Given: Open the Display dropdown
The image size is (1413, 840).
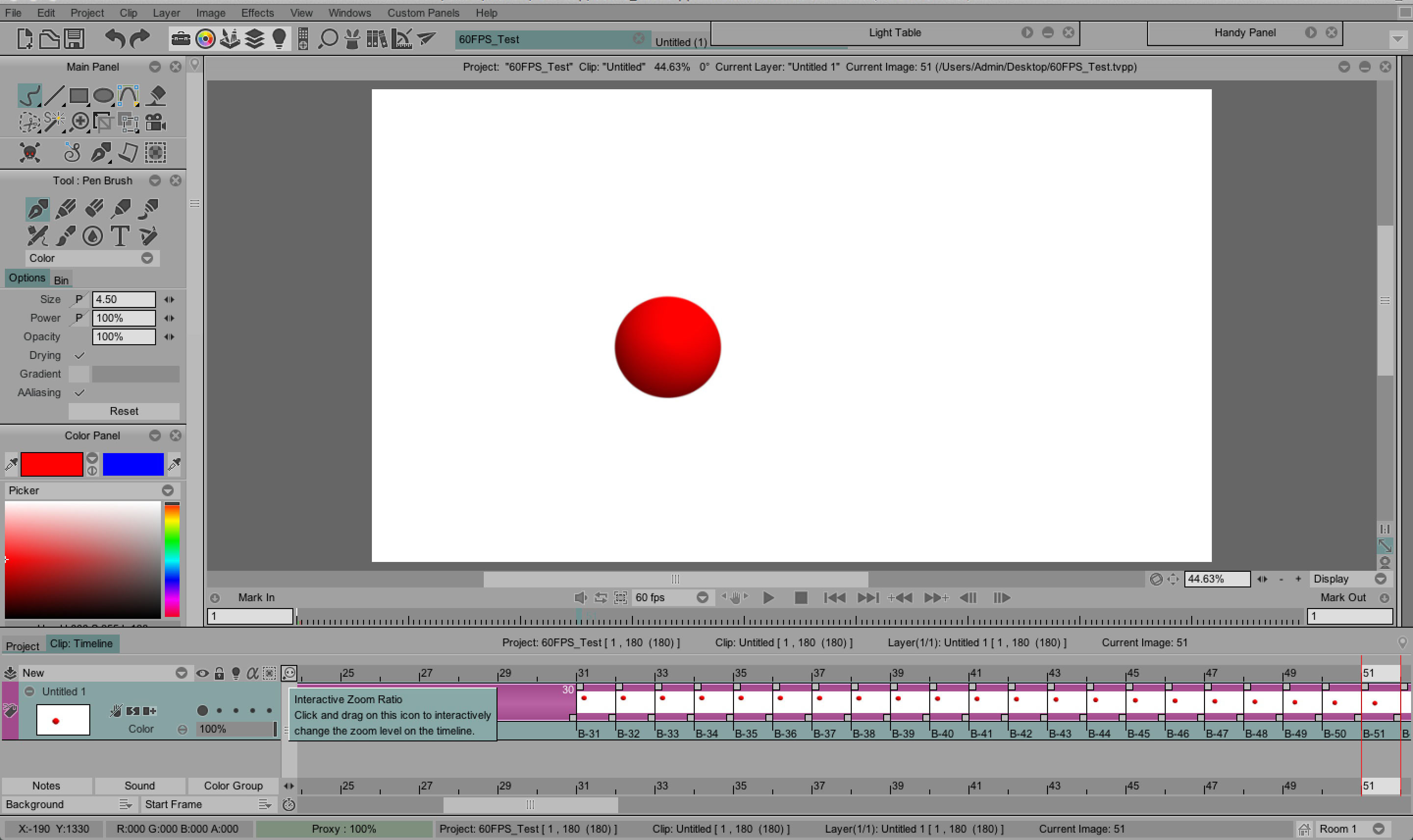Looking at the screenshot, I should click(x=1350, y=579).
